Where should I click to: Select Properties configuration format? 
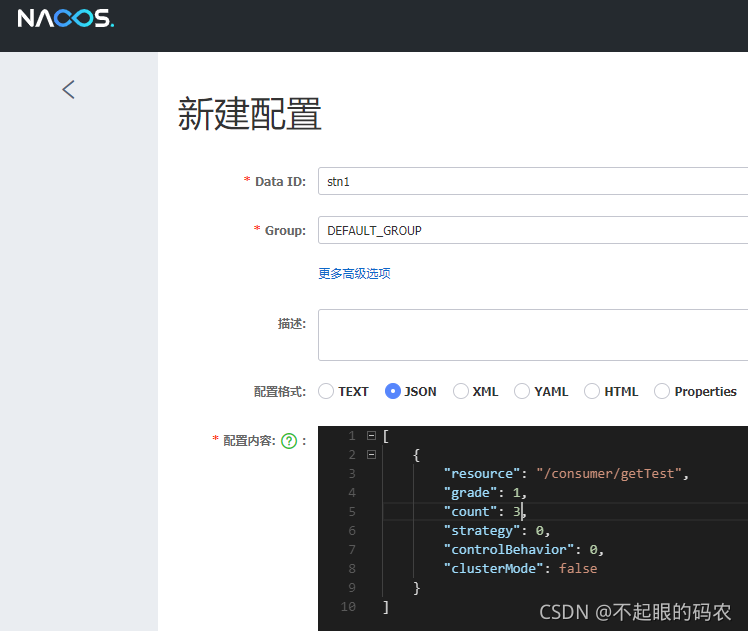click(x=662, y=391)
